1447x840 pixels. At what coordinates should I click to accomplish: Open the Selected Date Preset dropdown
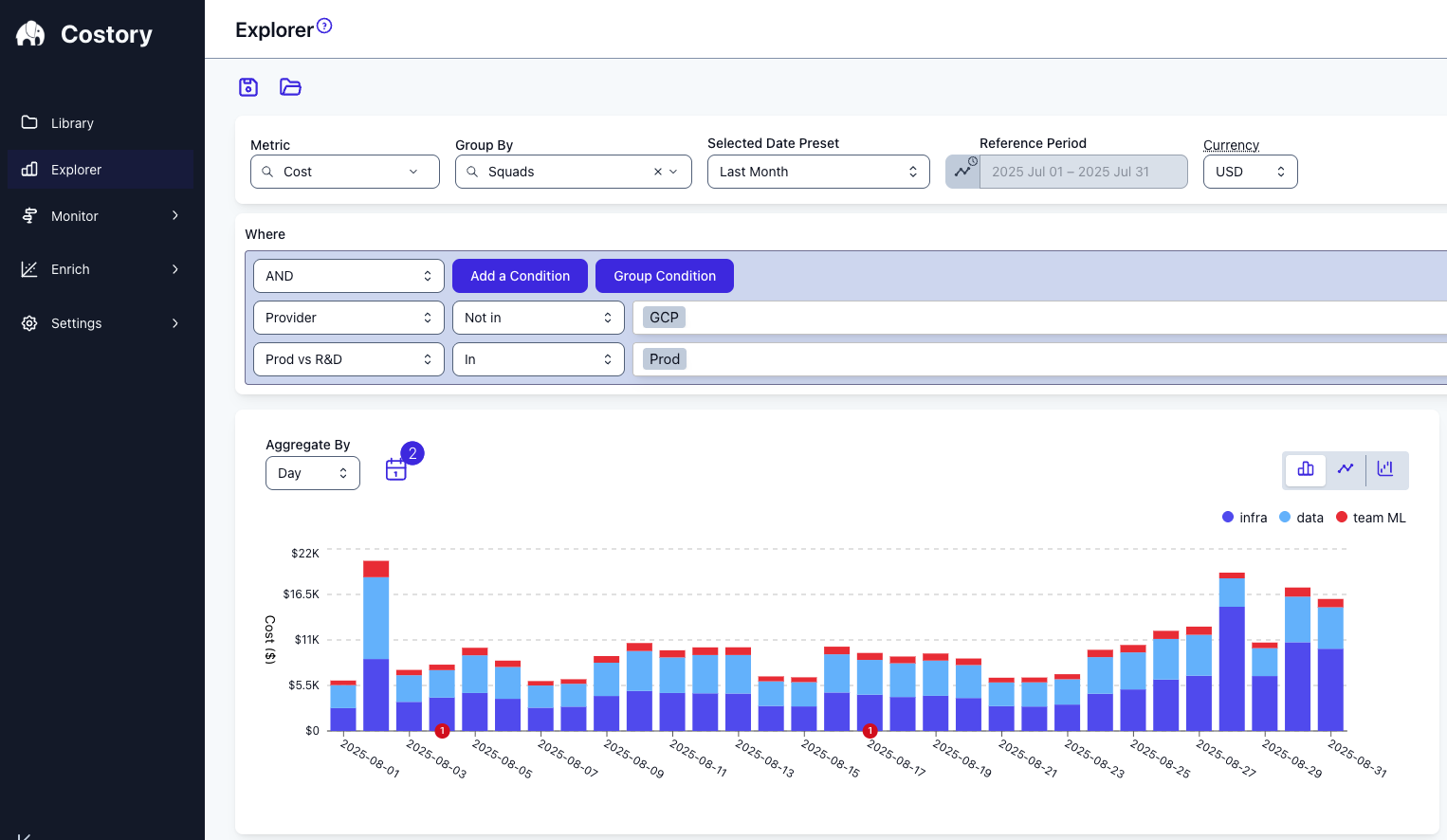[817, 172]
